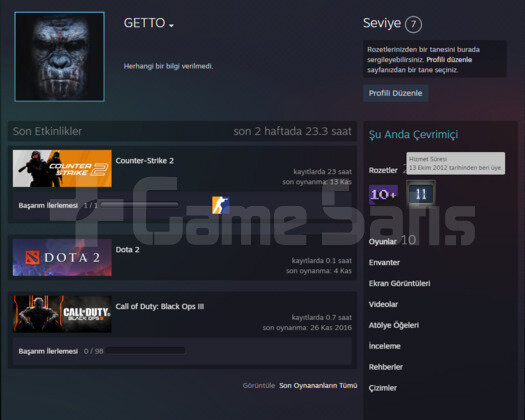Open Call of Duty: Black Ops III title
525x420 pixels.
click(160, 306)
